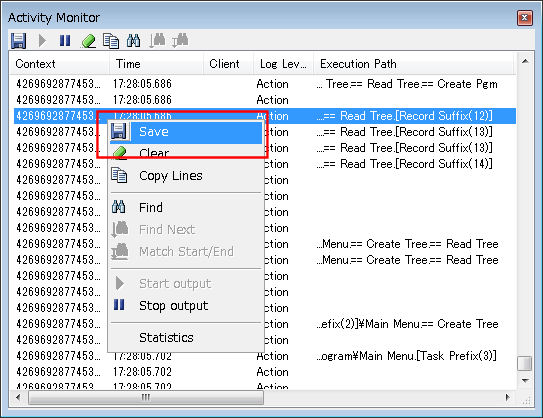This screenshot has height=418, width=543.
Task: Click the vertical scrollbar down arrow
Action: pos(525,381)
